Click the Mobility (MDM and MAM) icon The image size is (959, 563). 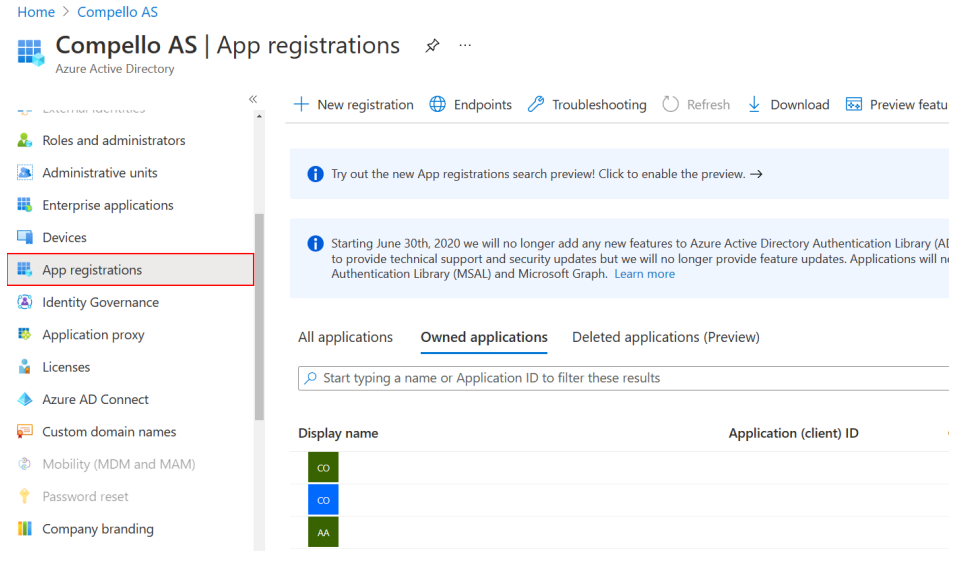24,464
